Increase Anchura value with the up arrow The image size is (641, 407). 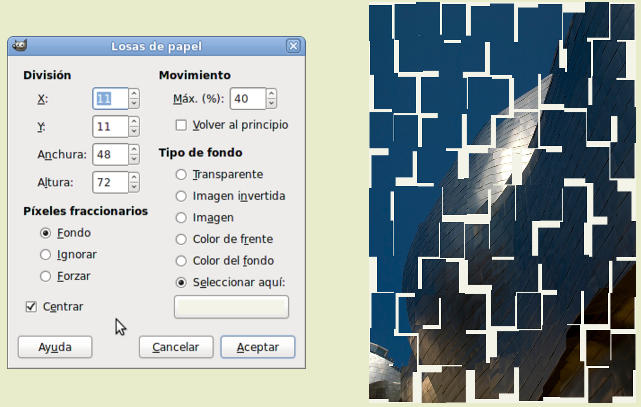(134, 150)
